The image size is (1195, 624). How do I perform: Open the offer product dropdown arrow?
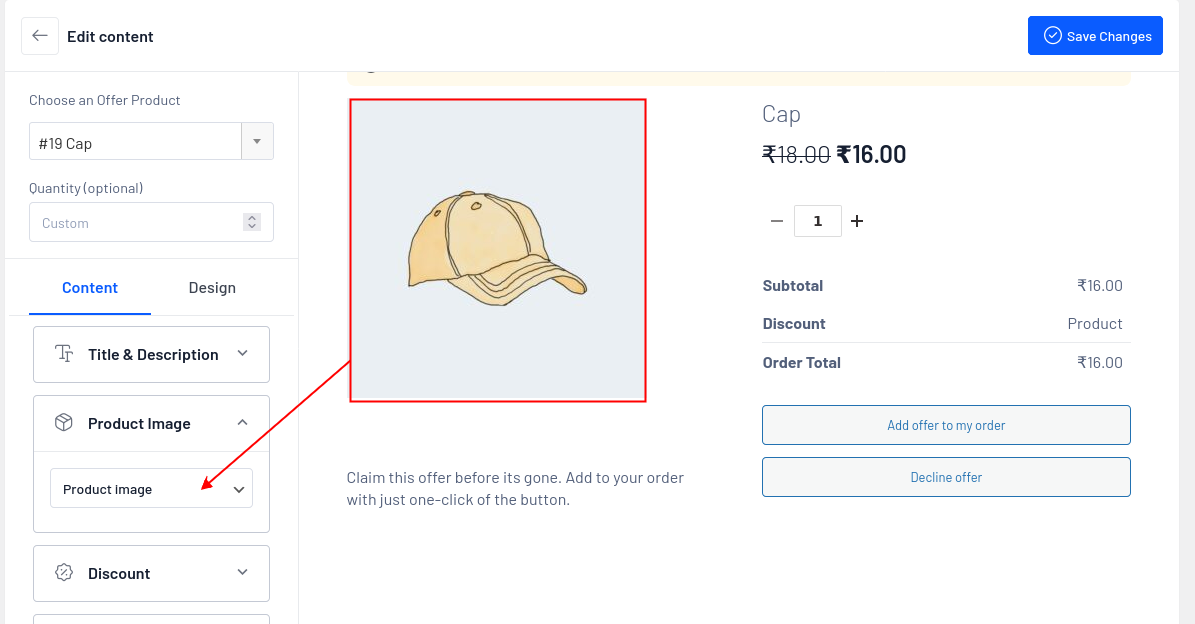pos(257,142)
